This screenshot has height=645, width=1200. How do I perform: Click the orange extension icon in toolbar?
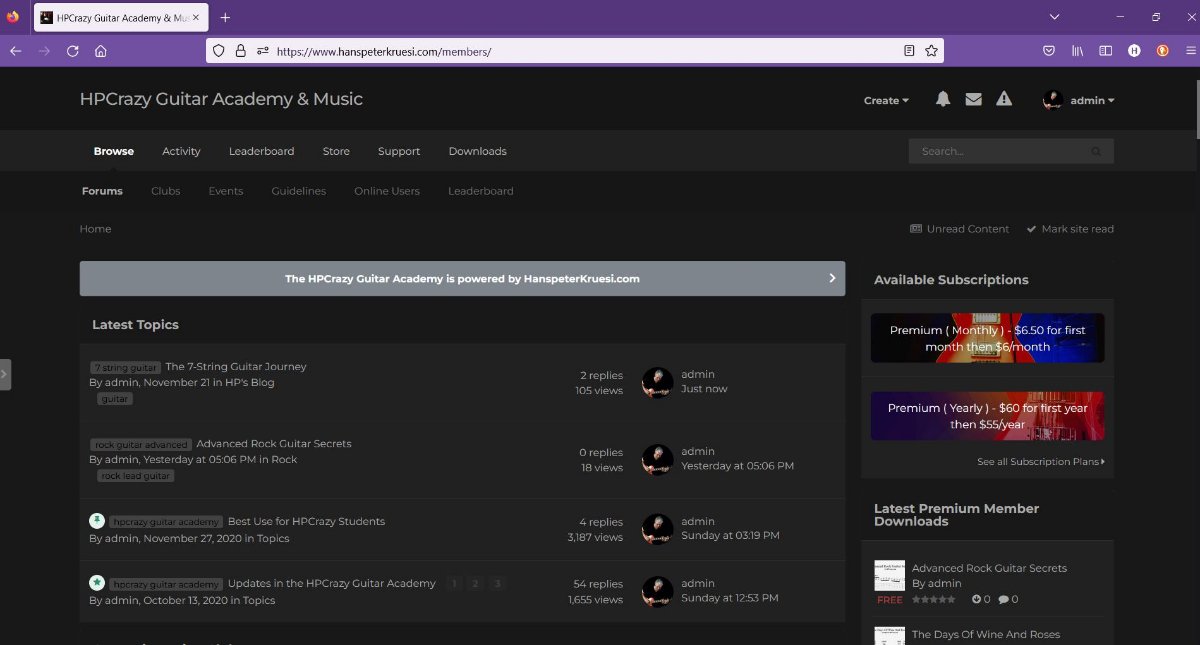pyautogui.click(x=1163, y=51)
